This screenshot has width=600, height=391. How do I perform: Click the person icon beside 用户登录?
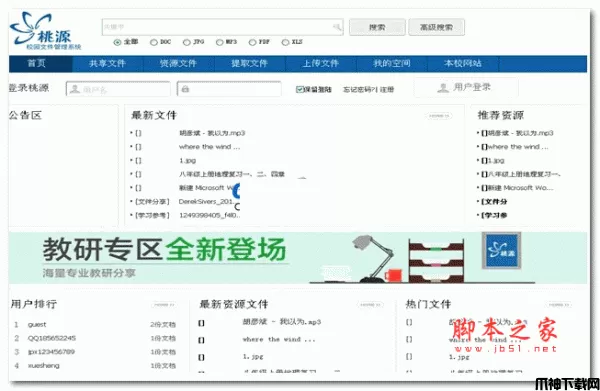[443, 88]
